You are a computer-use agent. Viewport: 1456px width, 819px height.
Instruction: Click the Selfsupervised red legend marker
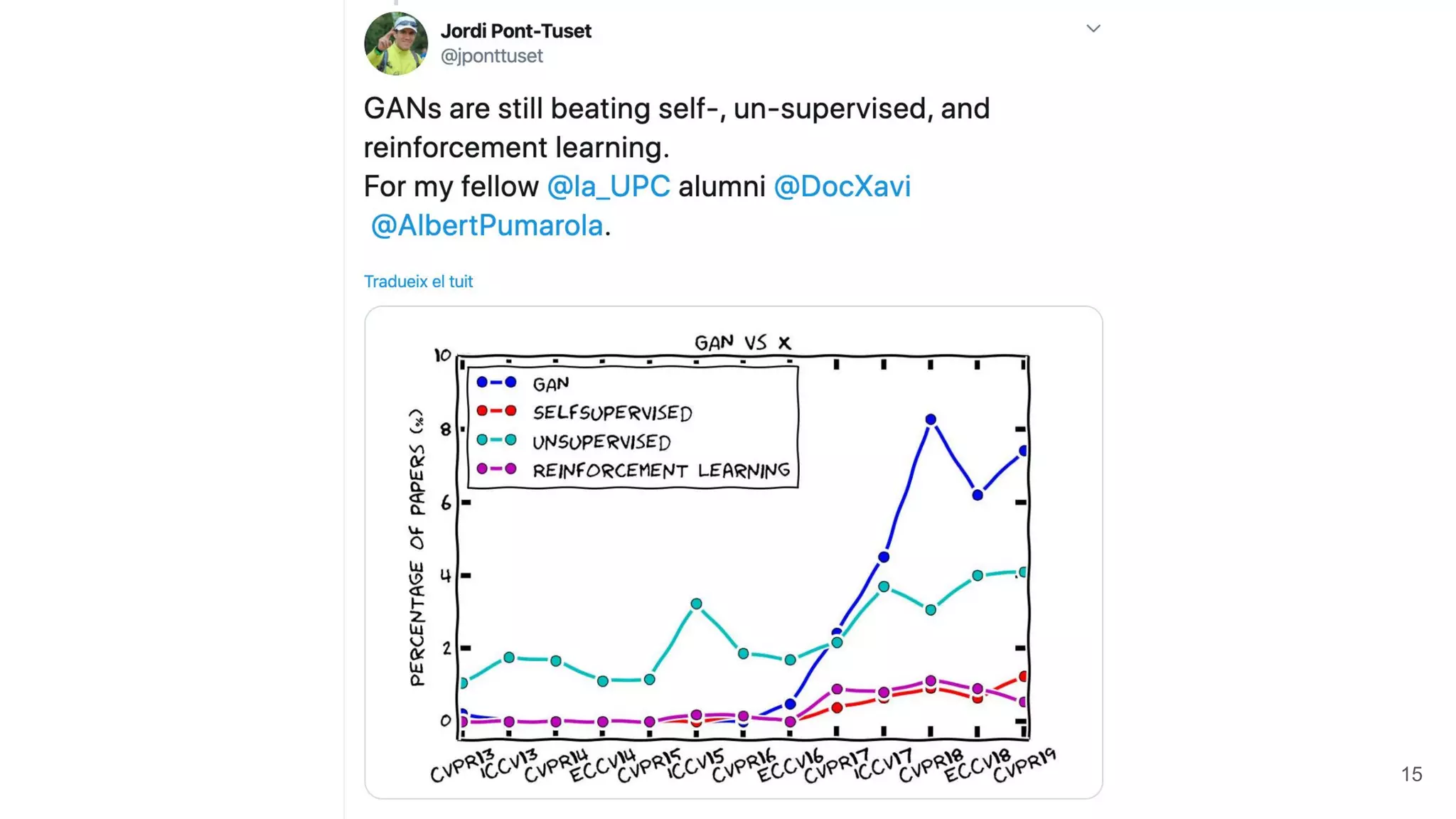(x=496, y=411)
